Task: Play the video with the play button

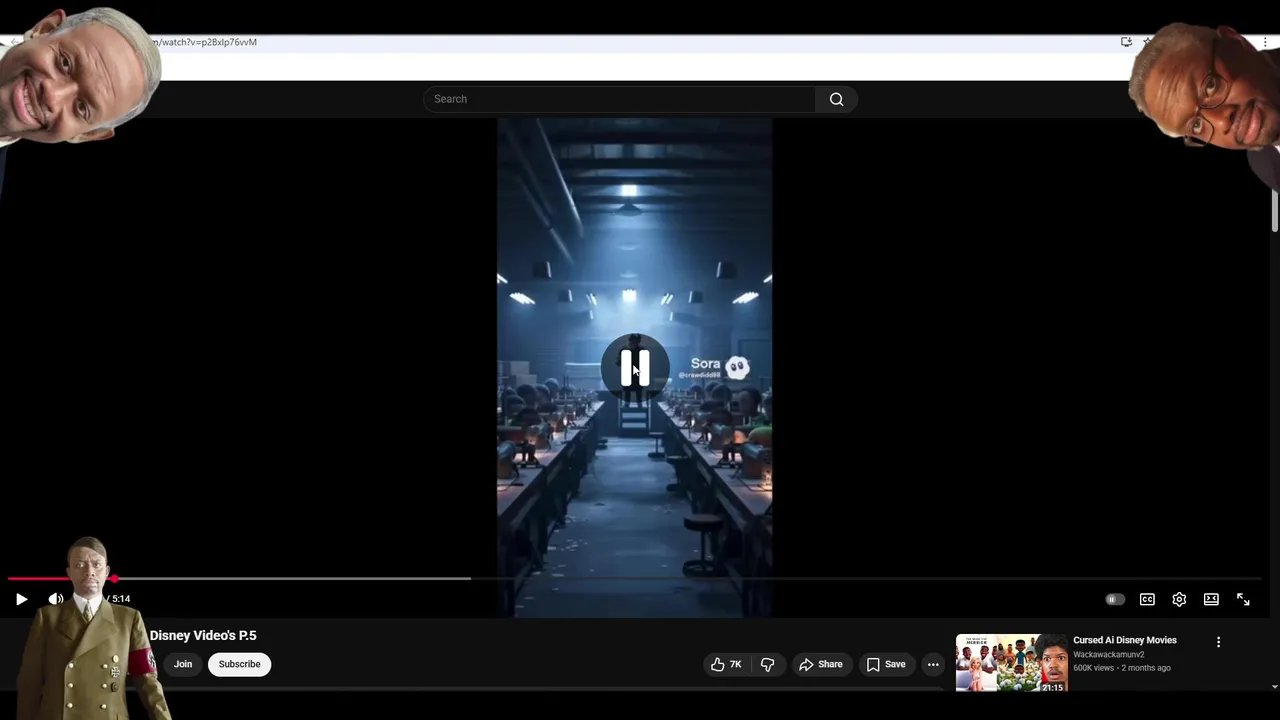Action: pos(21,599)
